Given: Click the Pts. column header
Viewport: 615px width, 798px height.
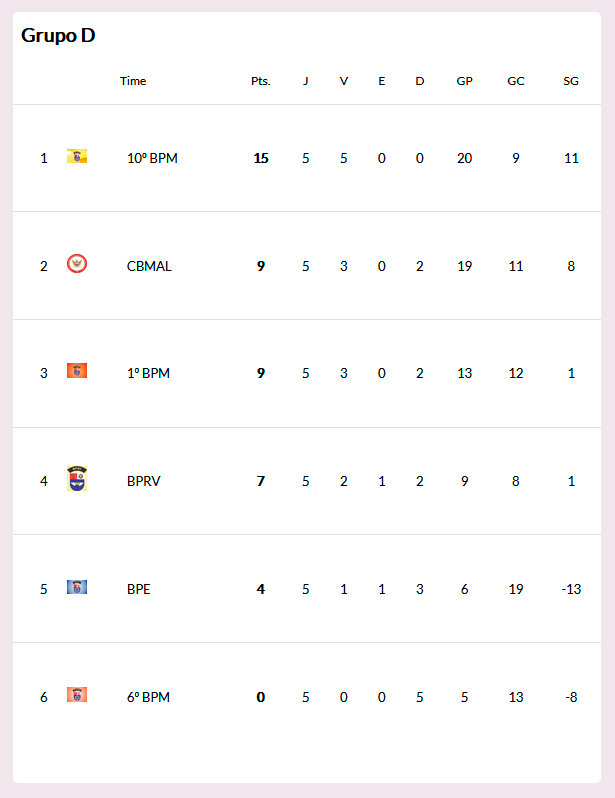Looking at the screenshot, I should click(x=261, y=81).
